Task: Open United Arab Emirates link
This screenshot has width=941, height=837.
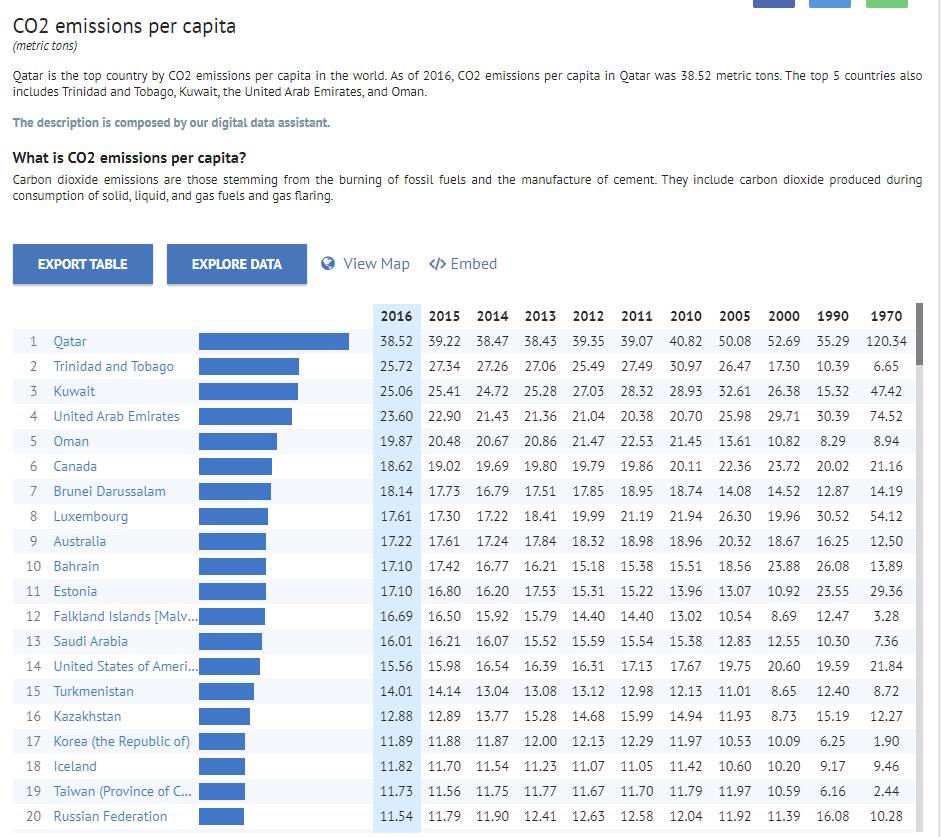Action: tap(116, 416)
